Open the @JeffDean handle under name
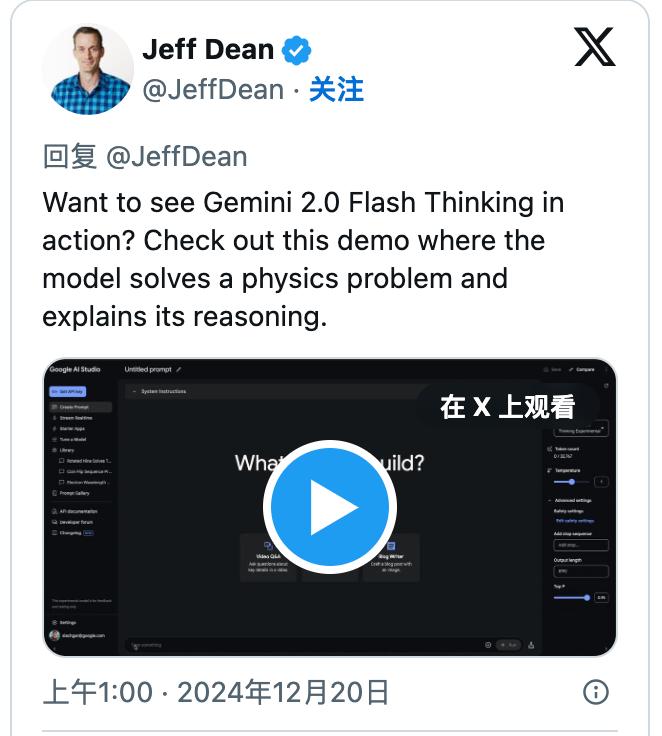This screenshot has height=736, width=662. tap(213, 89)
